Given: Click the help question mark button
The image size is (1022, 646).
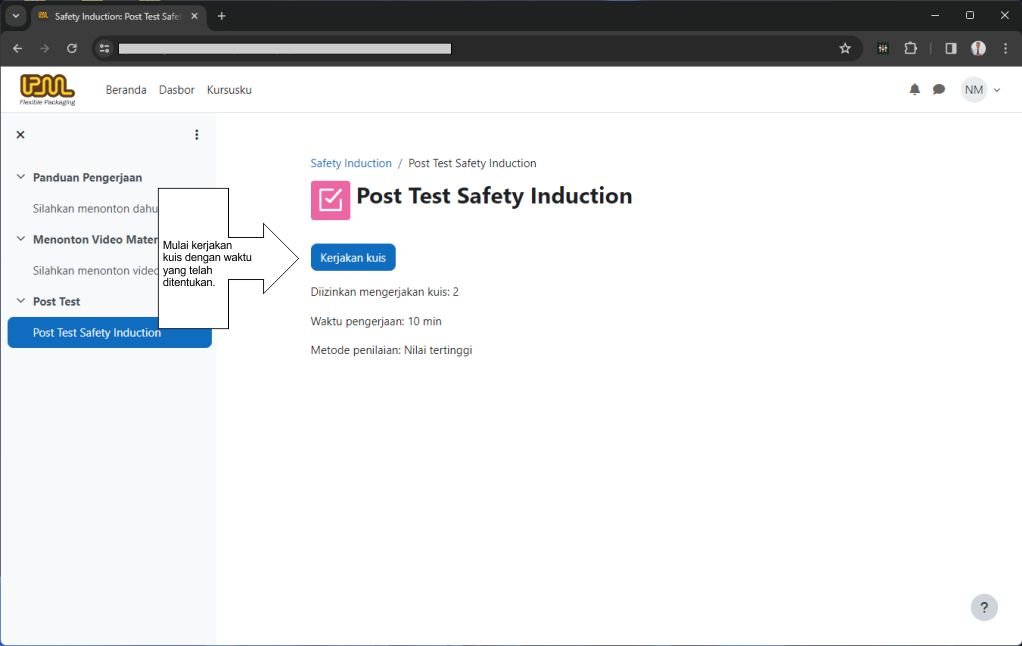Looking at the screenshot, I should click(x=984, y=607).
